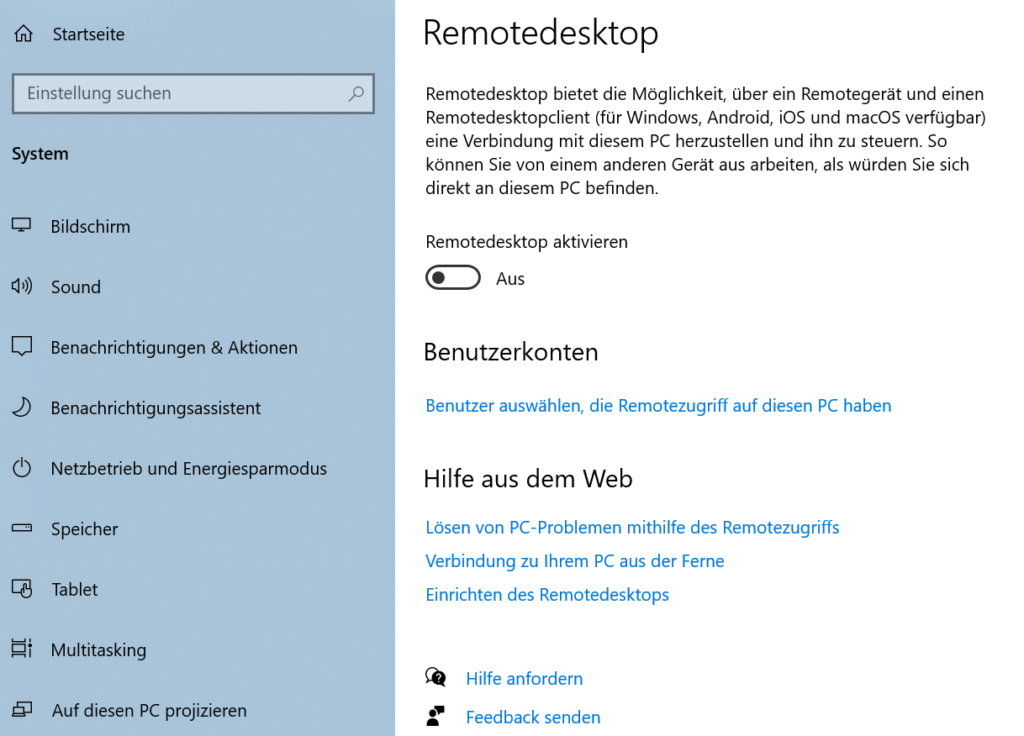
Task: Click the Benachrichtigungsassistent moon icon
Action: [x=22, y=408]
